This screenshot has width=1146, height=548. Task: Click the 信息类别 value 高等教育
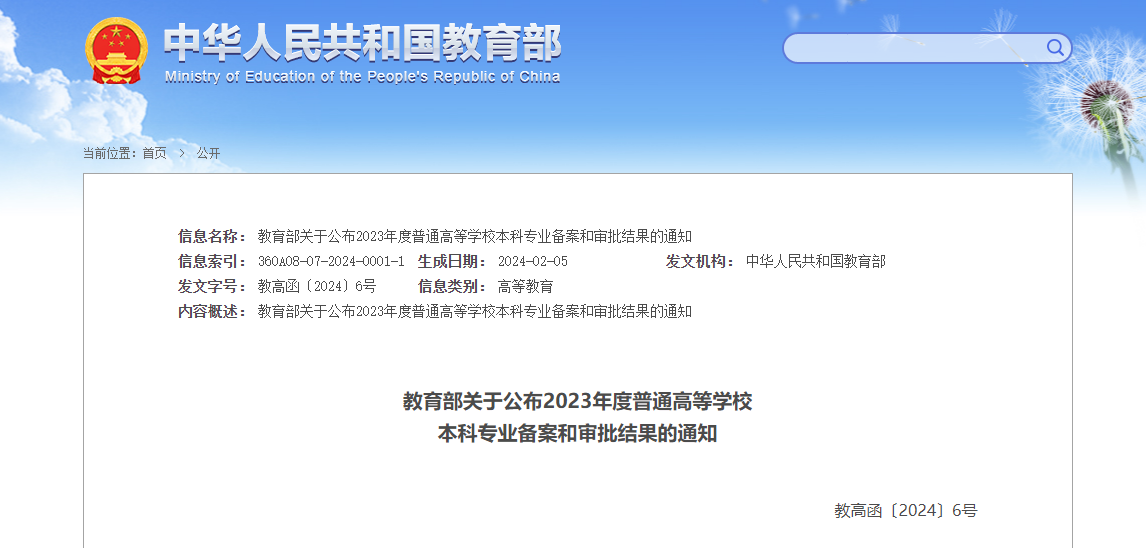click(x=525, y=286)
